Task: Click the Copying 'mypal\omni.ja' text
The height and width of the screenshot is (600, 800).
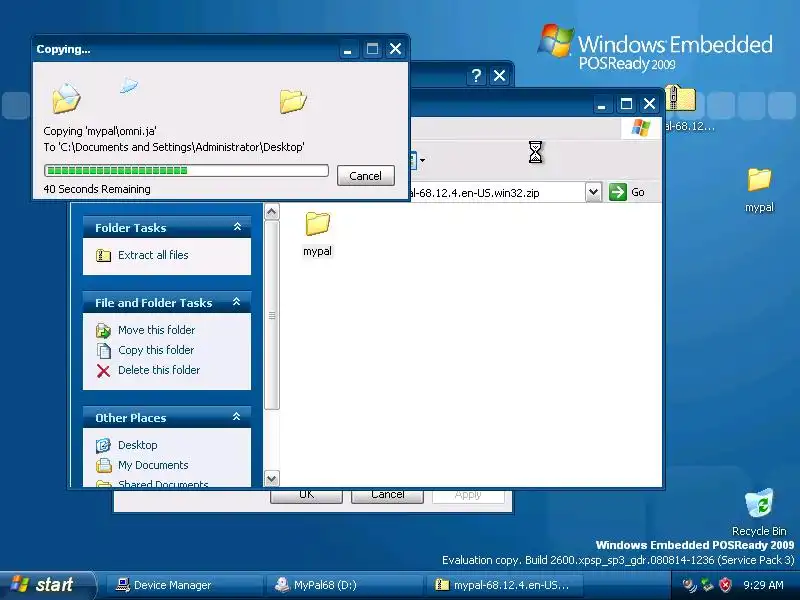Action: click(x=100, y=131)
